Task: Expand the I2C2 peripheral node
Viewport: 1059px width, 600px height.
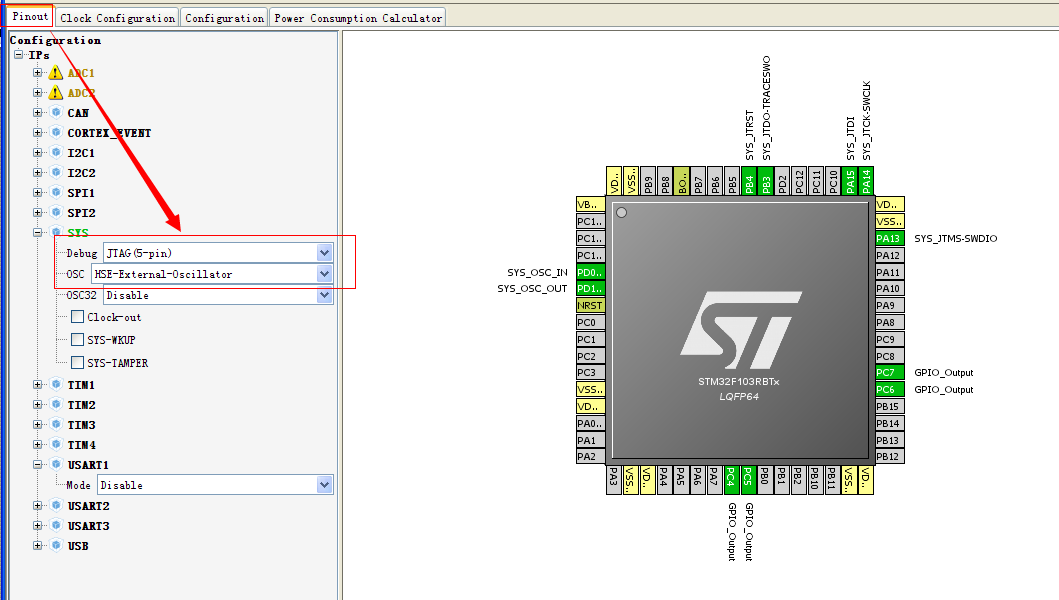Action: pyautogui.click(x=38, y=172)
